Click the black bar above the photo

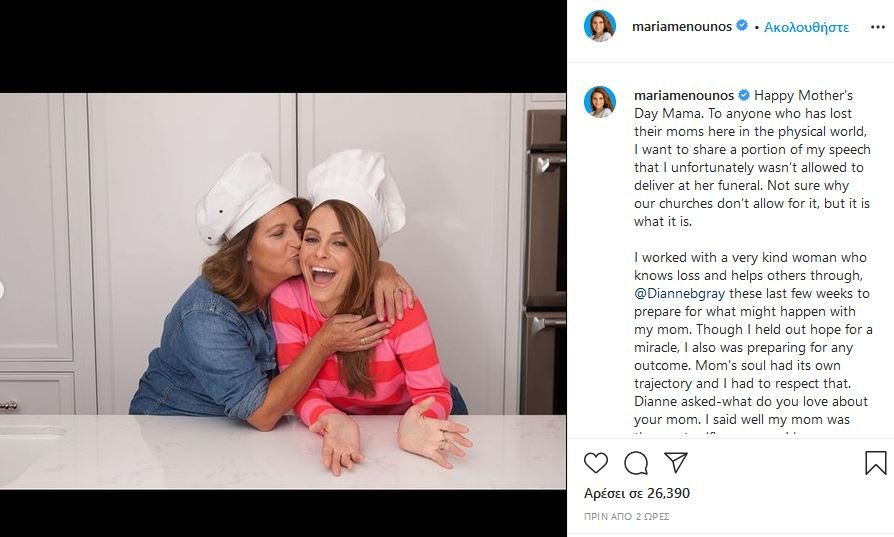click(x=283, y=46)
